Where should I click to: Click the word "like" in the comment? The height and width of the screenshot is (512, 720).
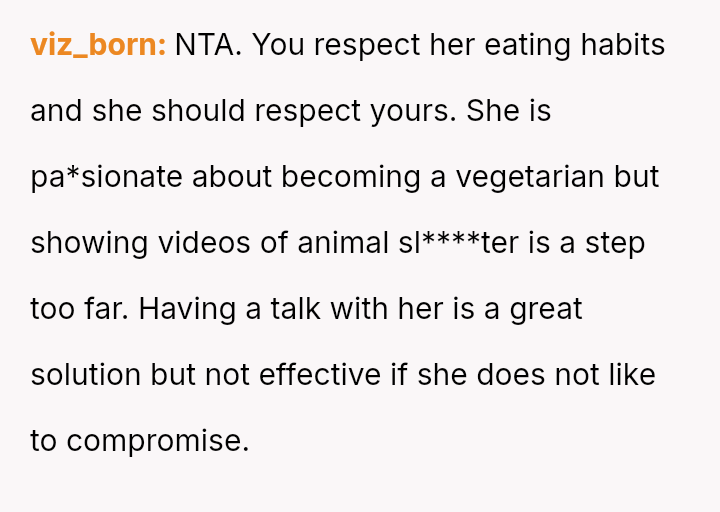pyautogui.click(x=630, y=375)
